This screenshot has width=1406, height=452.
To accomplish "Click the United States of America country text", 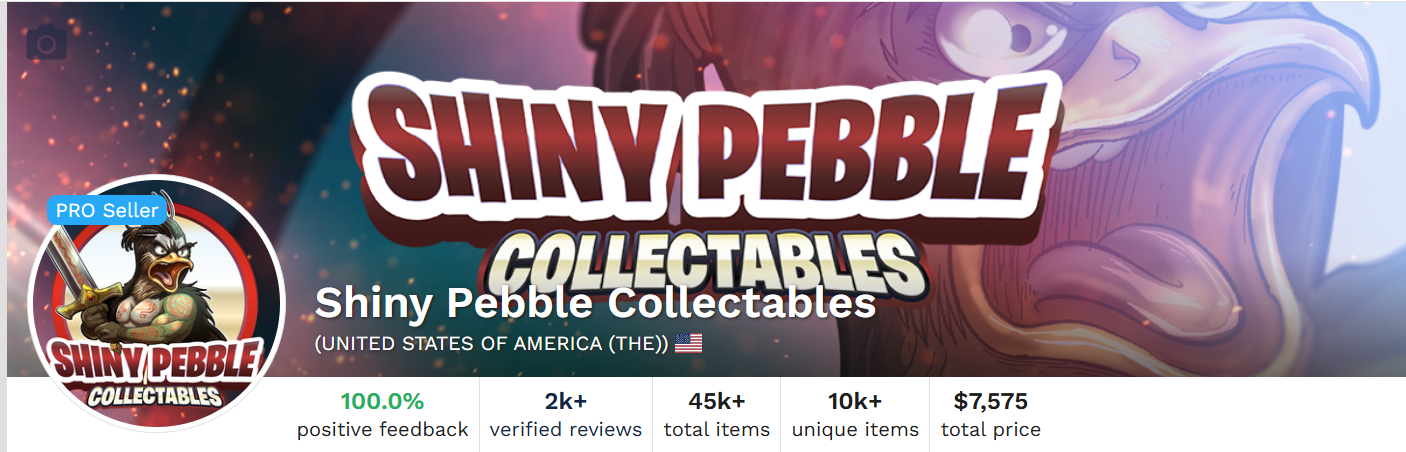I will pyautogui.click(x=491, y=344).
